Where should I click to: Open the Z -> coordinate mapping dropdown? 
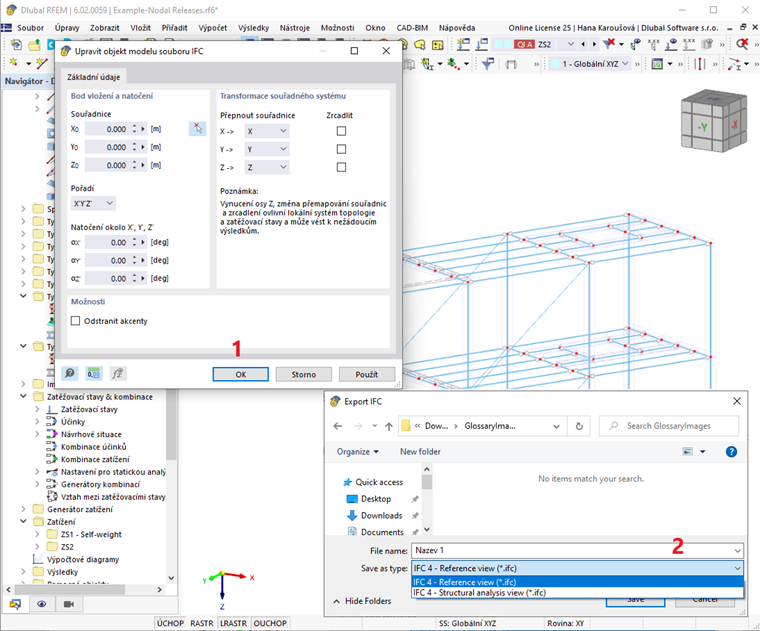(x=267, y=167)
